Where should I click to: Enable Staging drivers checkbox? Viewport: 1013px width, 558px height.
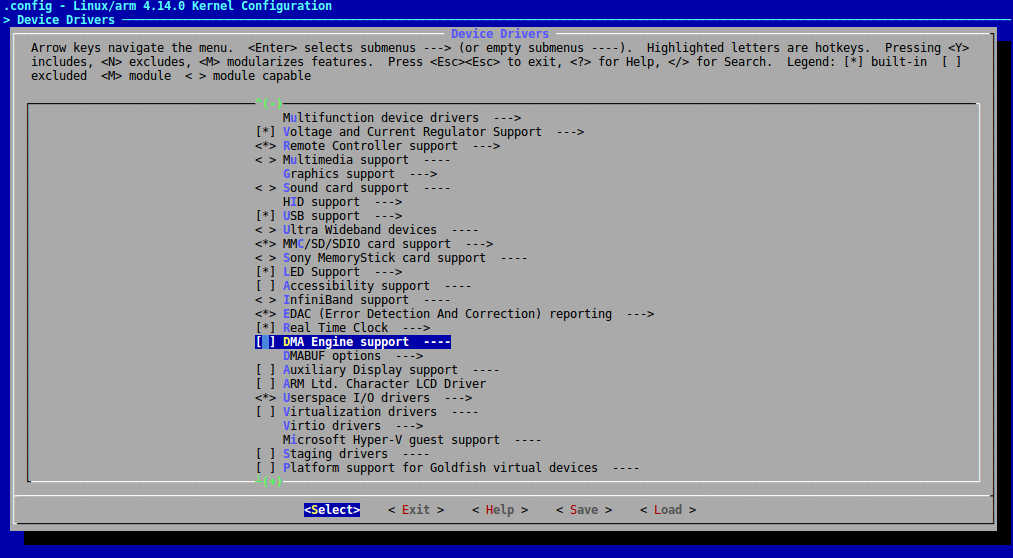pos(266,453)
